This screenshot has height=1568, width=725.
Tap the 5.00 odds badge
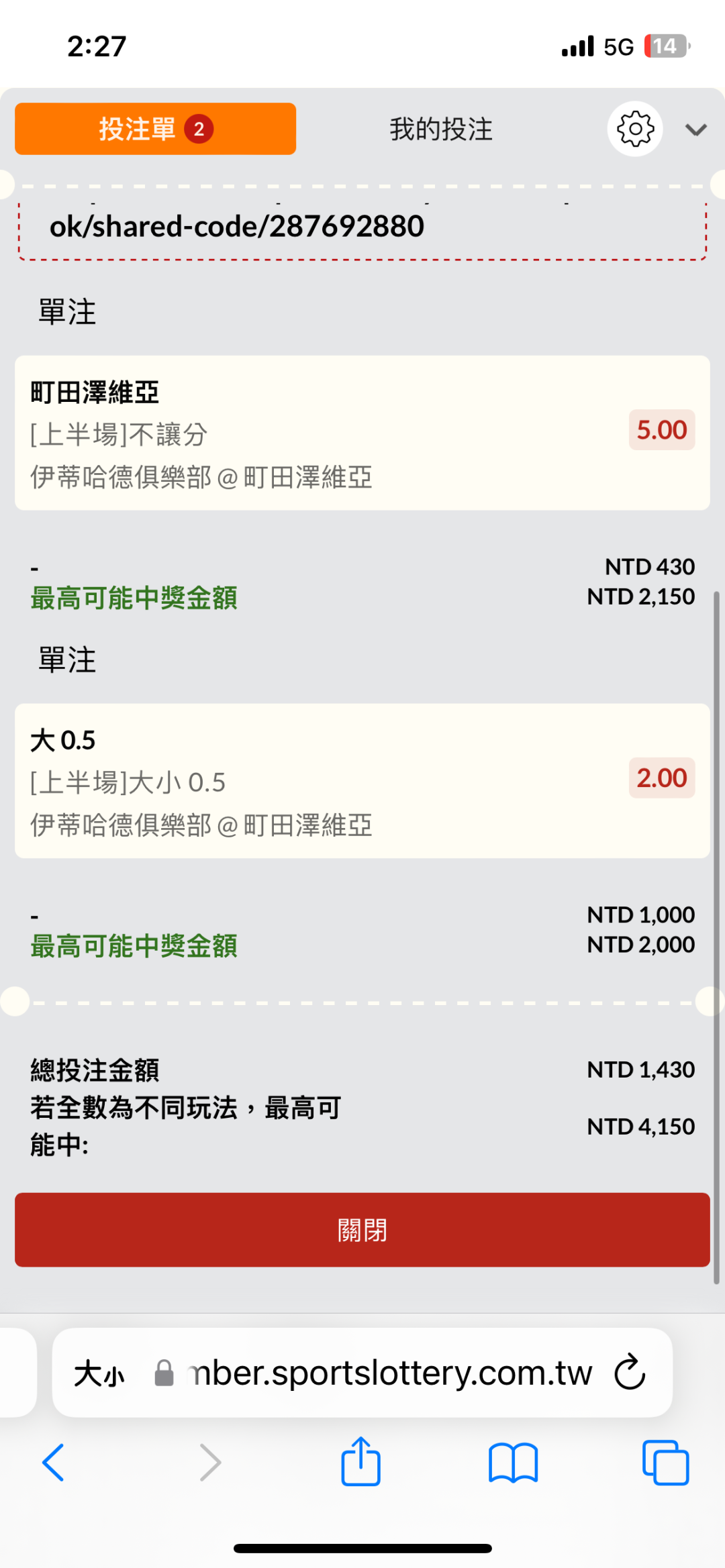[x=661, y=430]
